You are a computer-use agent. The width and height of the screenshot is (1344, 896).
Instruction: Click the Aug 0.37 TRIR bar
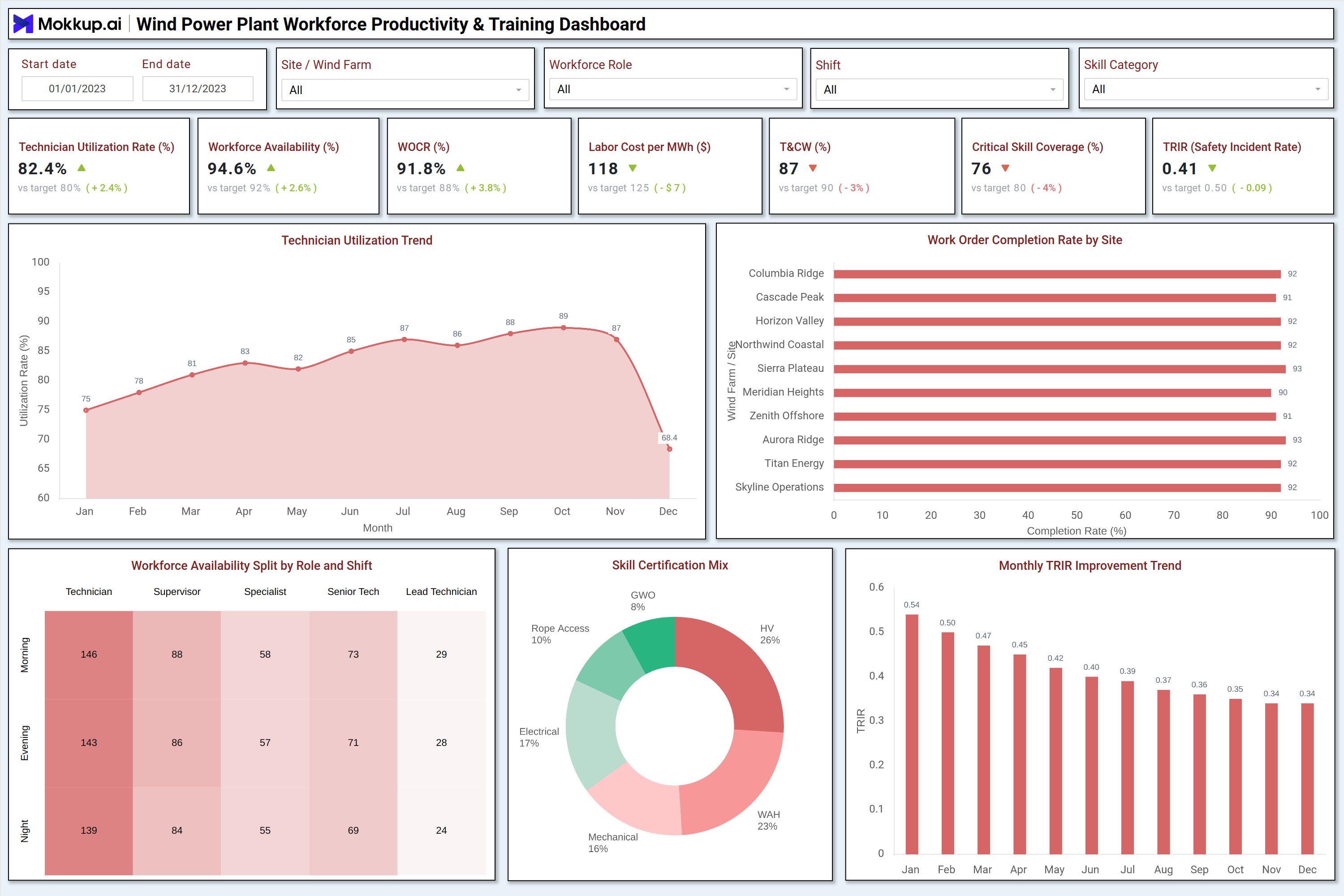(1163, 772)
